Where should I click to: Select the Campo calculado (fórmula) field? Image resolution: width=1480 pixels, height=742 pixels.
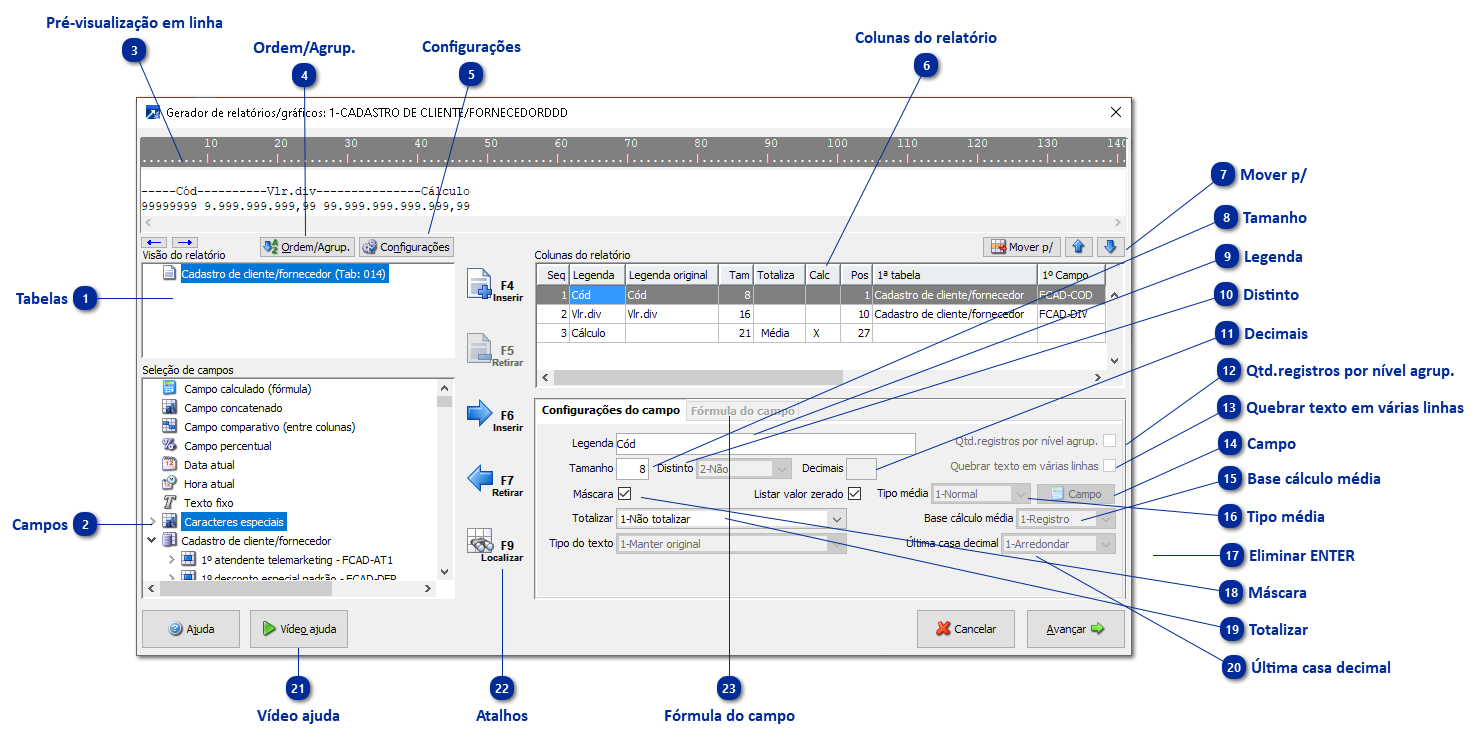coord(247,389)
